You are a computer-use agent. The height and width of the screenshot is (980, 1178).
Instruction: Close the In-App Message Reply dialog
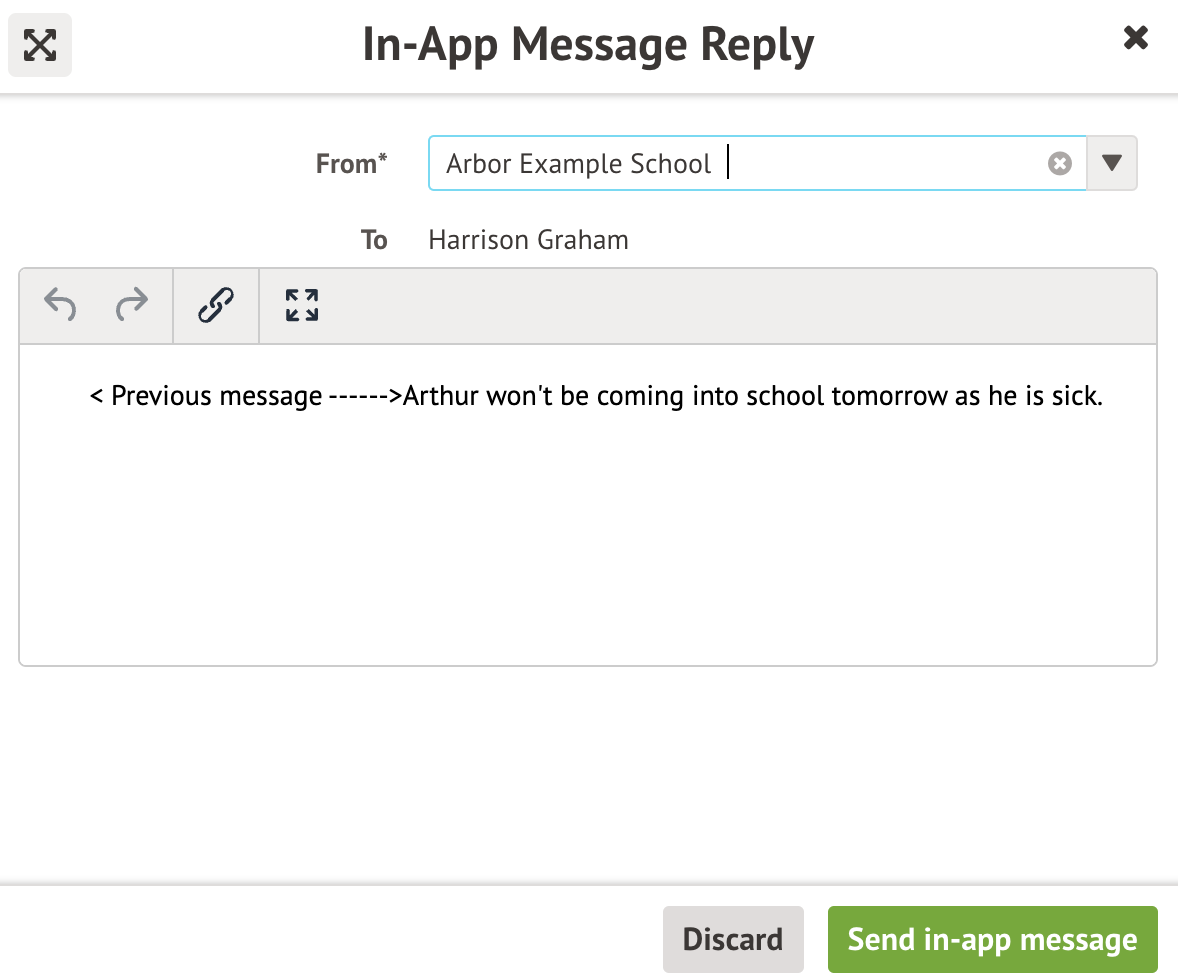1135,39
